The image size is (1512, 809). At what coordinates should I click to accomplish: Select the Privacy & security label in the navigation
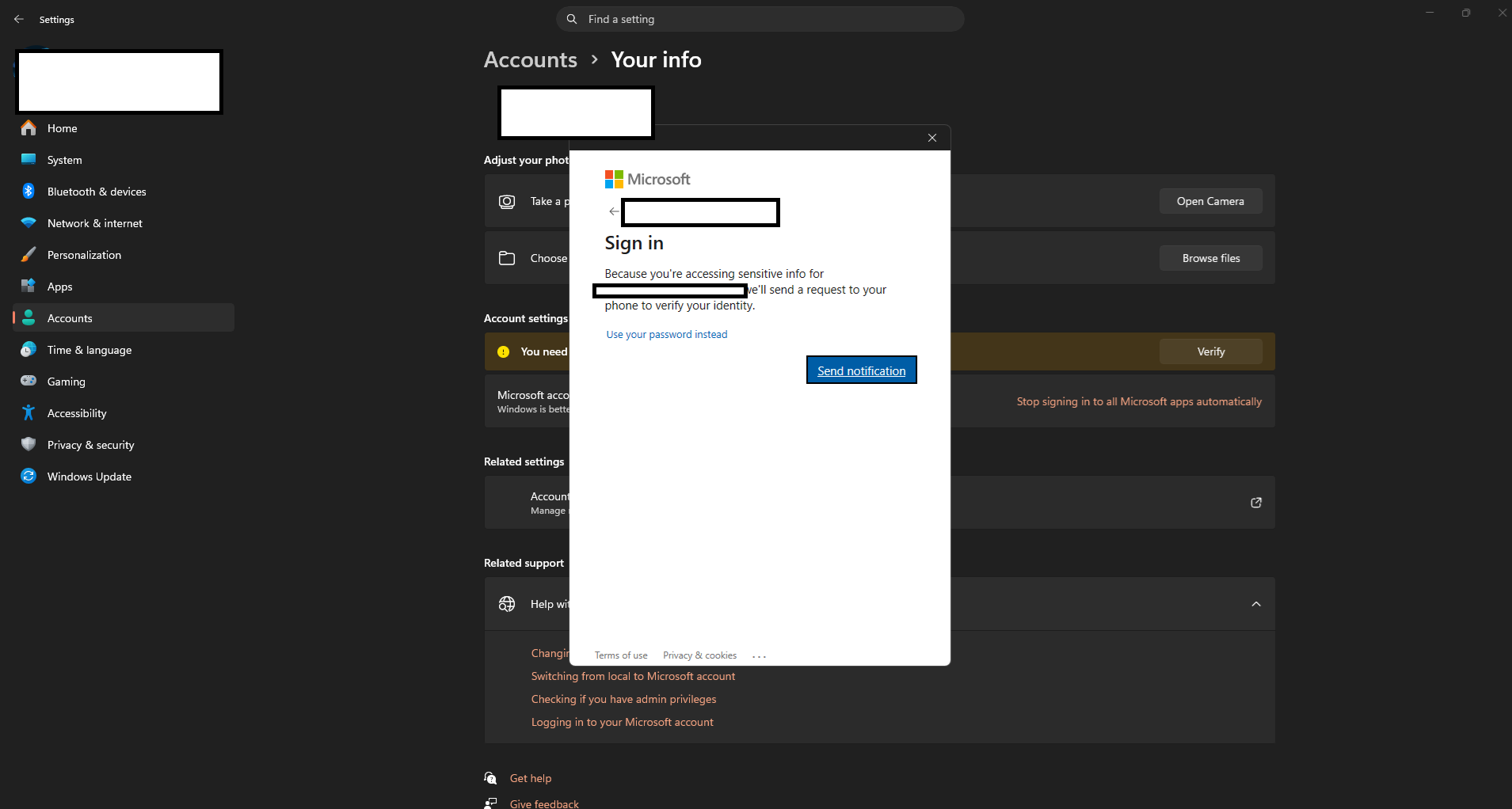91,445
